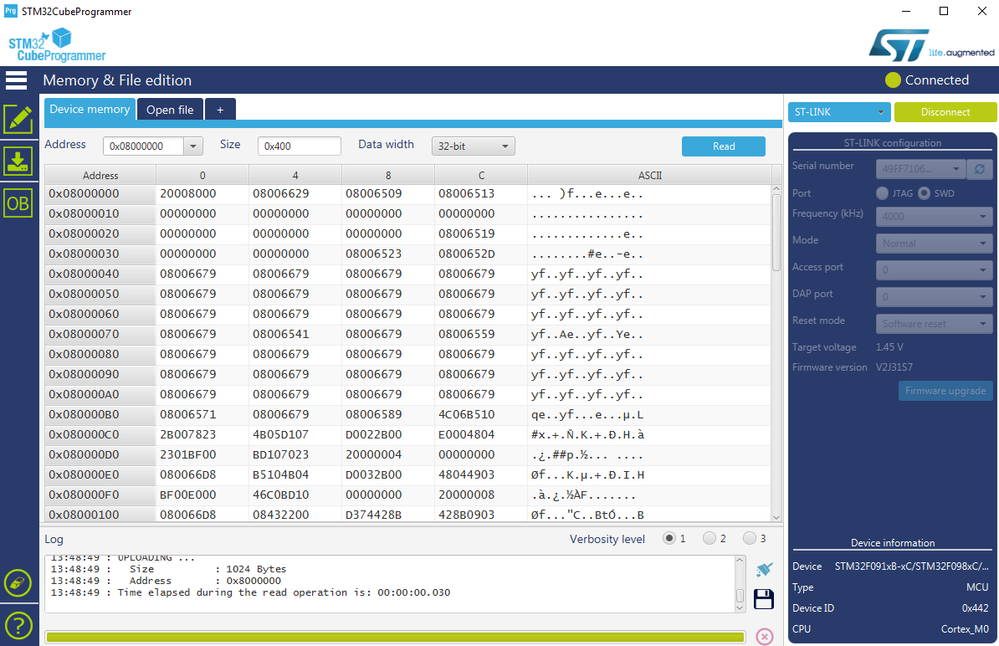This screenshot has width=999, height=646.
Task: Select cell D374428B in row 0x08000100
Action: [388, 514]
